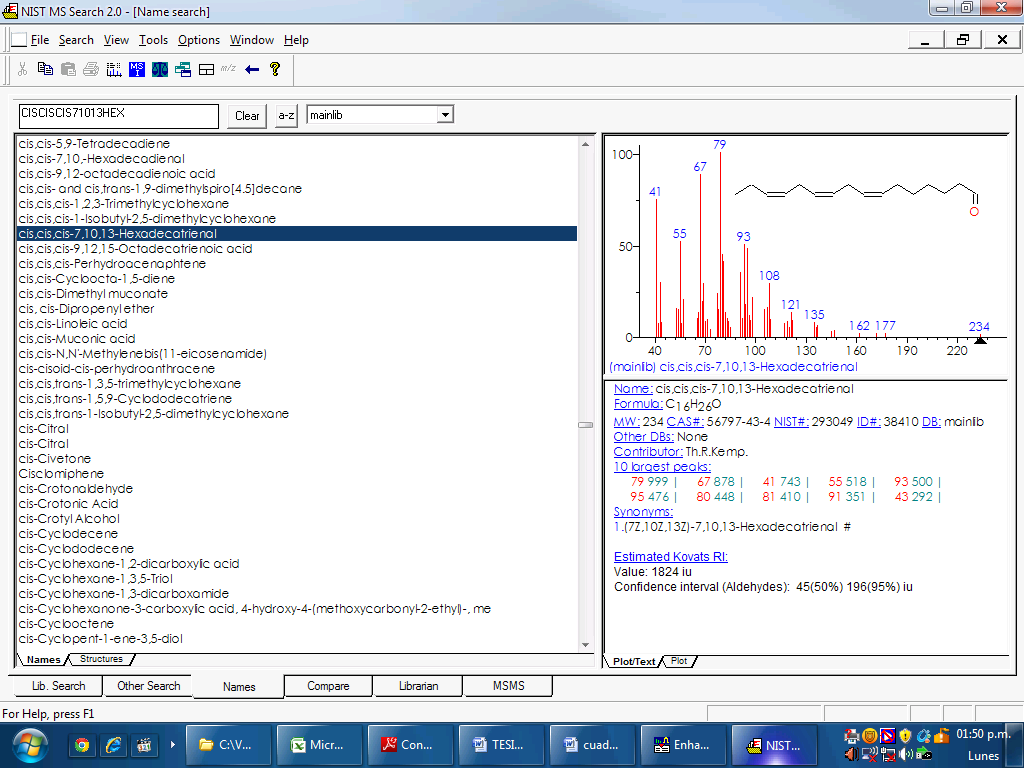Click the Paste toolbar icon
The width and height of the screenshot is (1024, 768).
[x=68, y=69]
